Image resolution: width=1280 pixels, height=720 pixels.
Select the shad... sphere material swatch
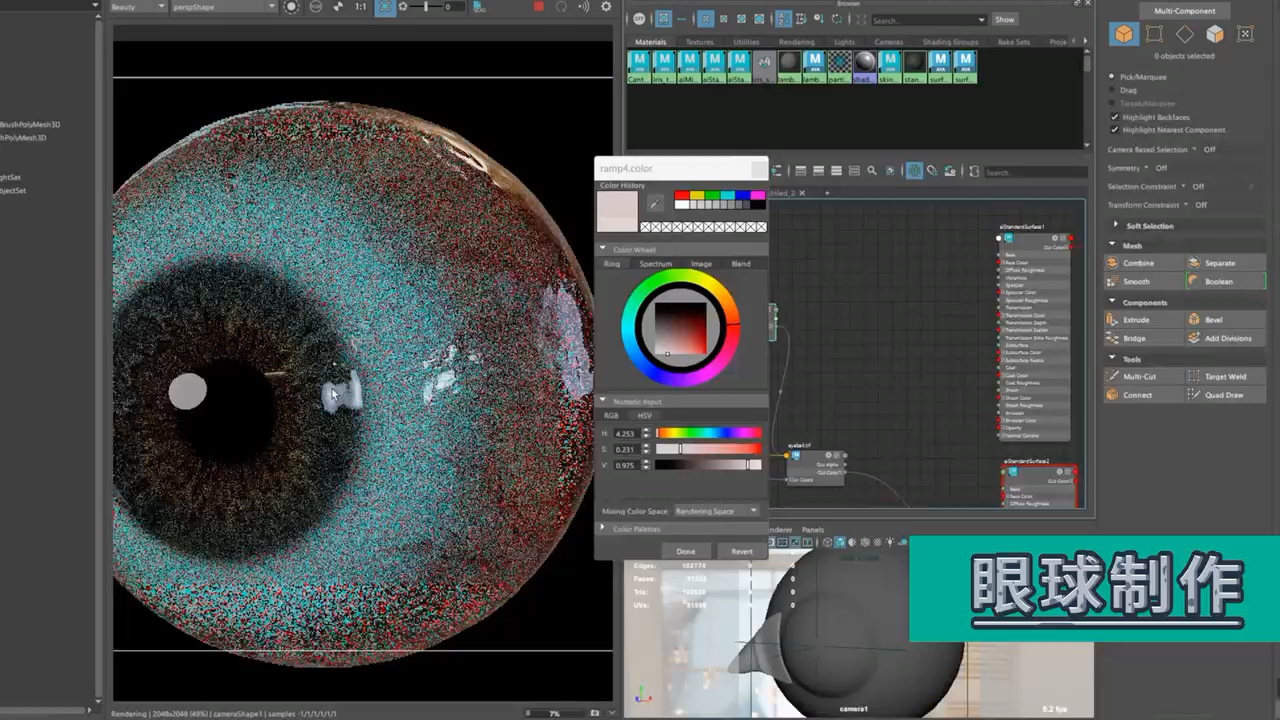(865, 67)
